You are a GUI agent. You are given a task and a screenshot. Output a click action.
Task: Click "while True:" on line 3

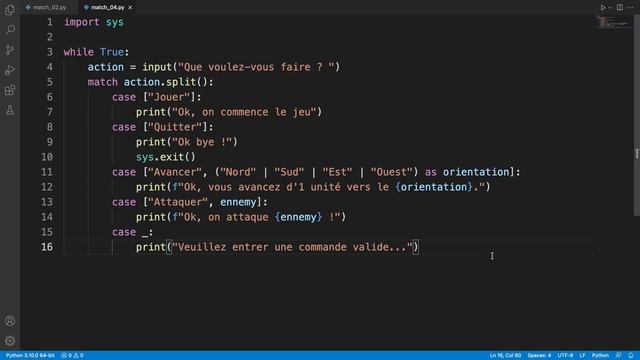(x=96, y=52)
